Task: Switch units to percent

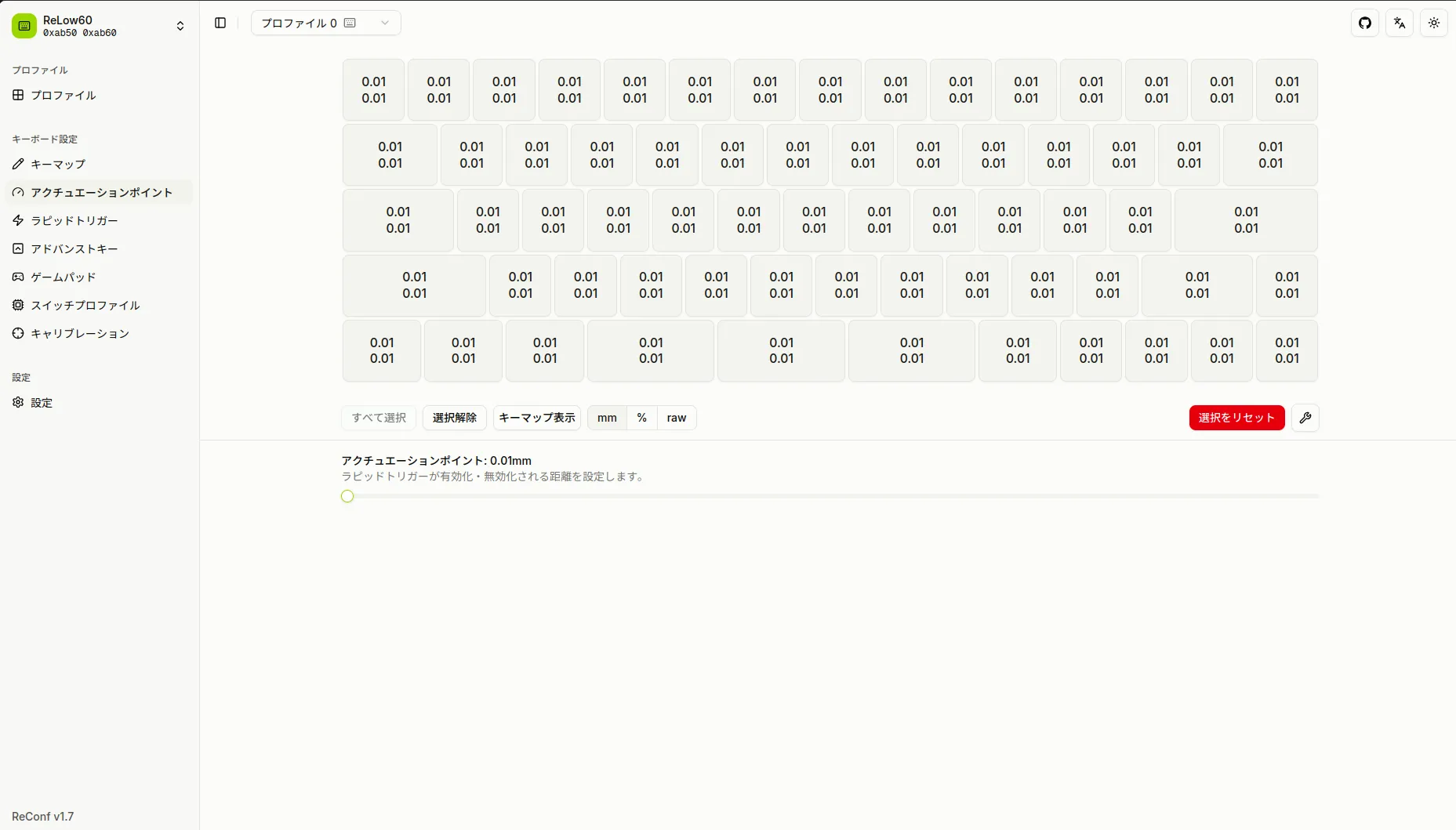Action: [x=642, y=418]
